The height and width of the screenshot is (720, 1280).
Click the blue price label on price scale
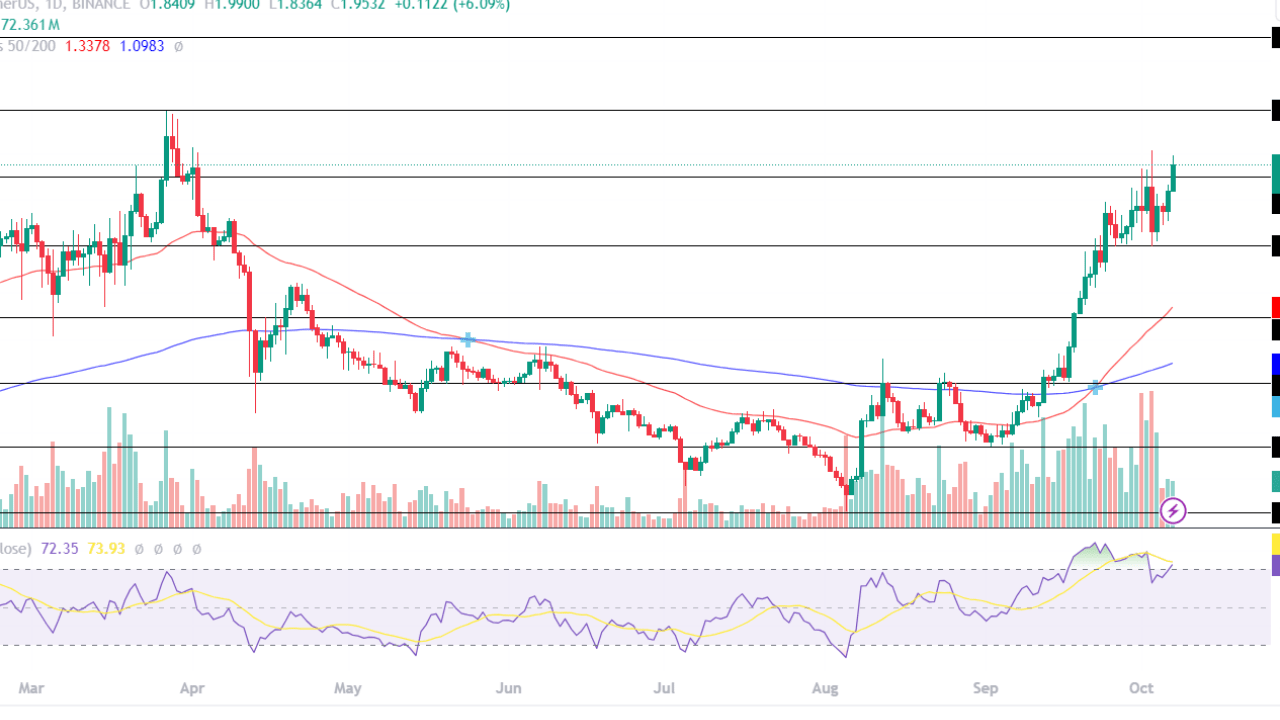(x=1276, y=364)
